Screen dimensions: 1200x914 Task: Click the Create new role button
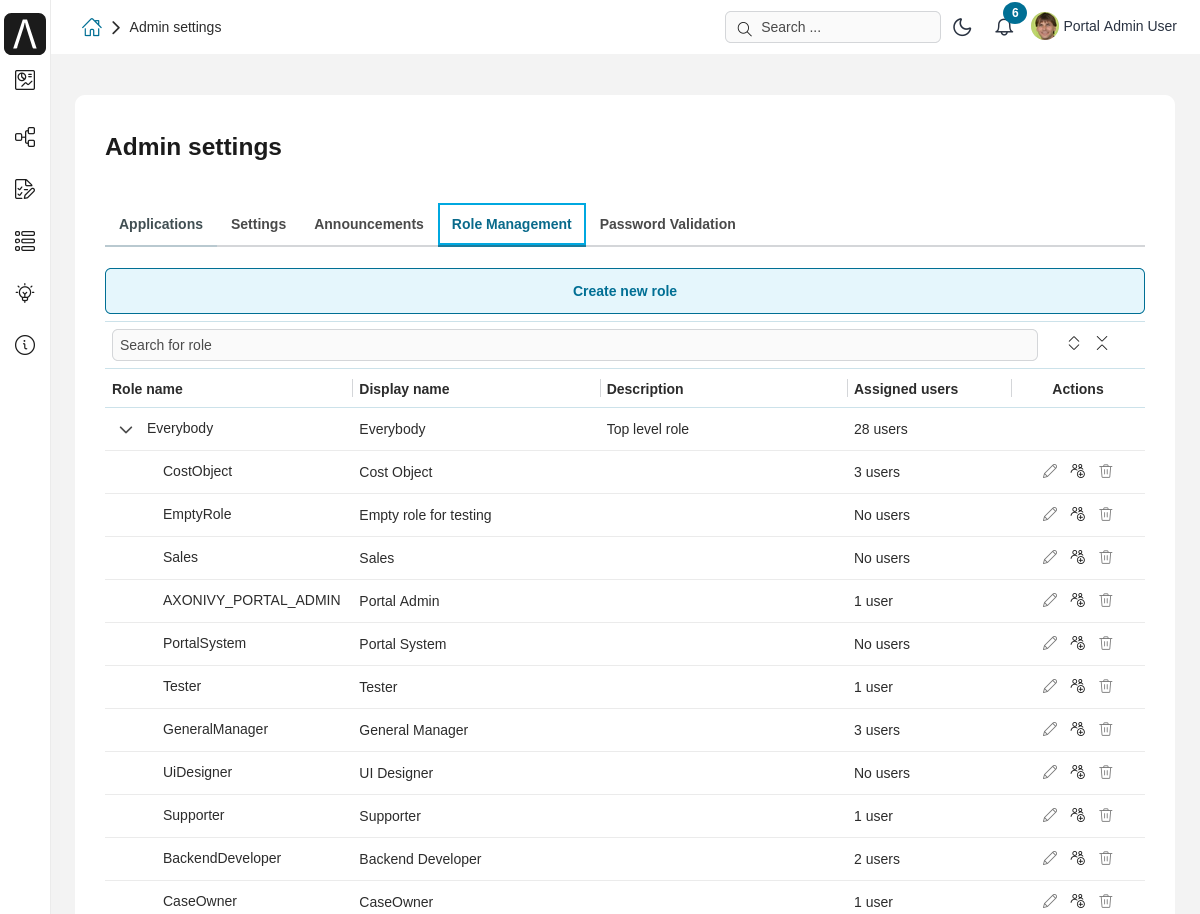[x=625, y=291]
